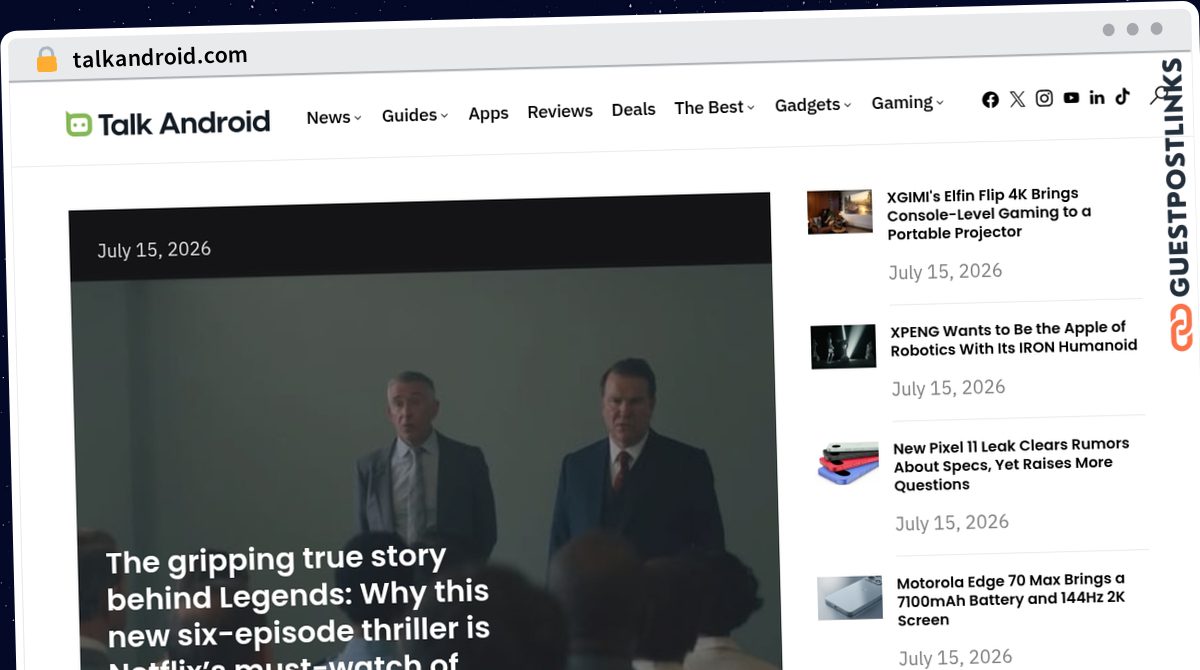Click the XPENG robotics article thumbnail
The height and width of the screenshot is (670, 1200).
(843, 347)
